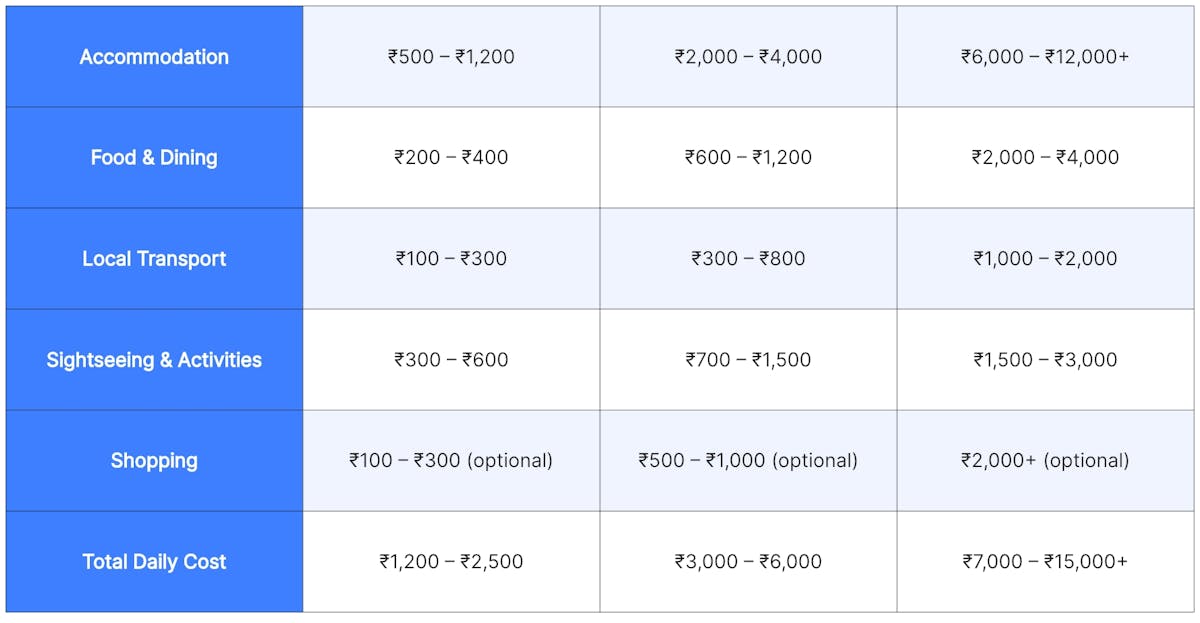Select the ₹1,500 – ₹3,000 sightseeing cell
This screenshot has width=1200, height=623.
[x=1045, y=360]
